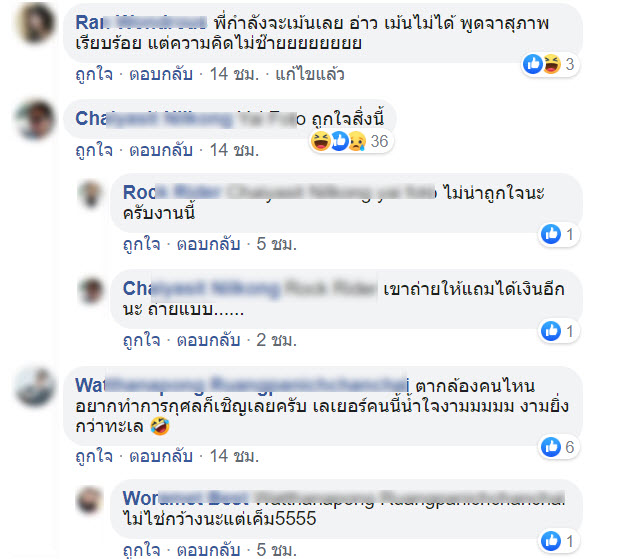Image resolution: width=624 pixels, height=559 pixels.
Task: Open the 2 ชม. timestamp on Cha's reply
Action: (277, 340)
